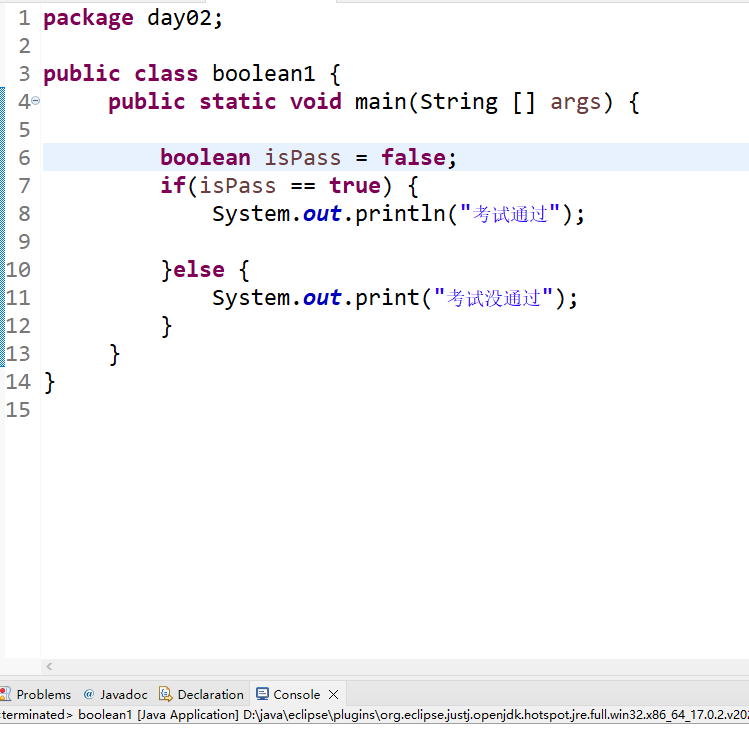The height and width of the screenshot is (729, 749).
Task: Collapse the main method fold marker
Action: point(36,100)
